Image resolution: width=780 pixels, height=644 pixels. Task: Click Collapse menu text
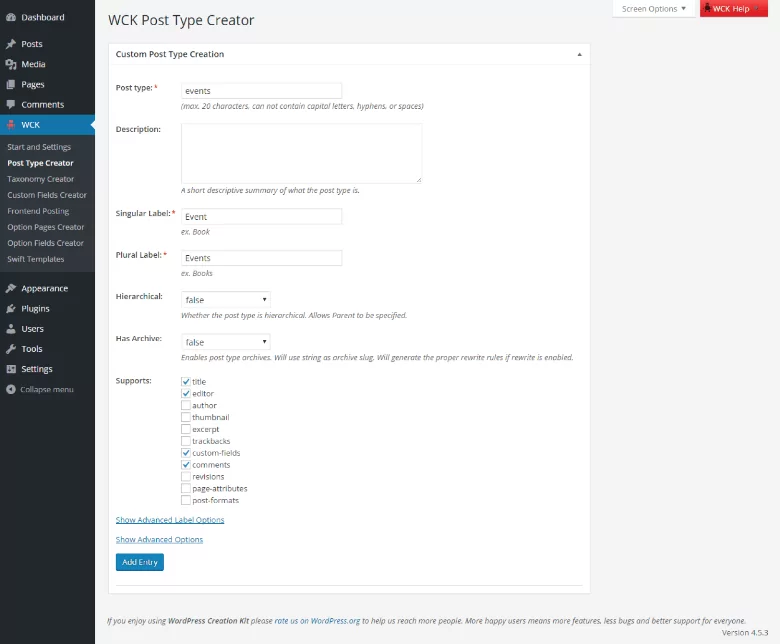pos(47,389)
